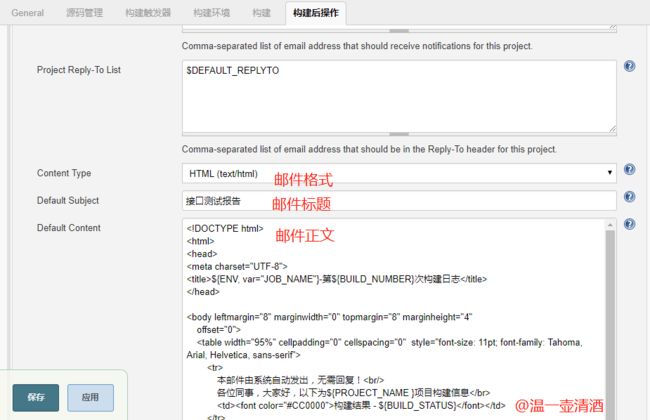Open help icon for Default Content

pos(629,224)
